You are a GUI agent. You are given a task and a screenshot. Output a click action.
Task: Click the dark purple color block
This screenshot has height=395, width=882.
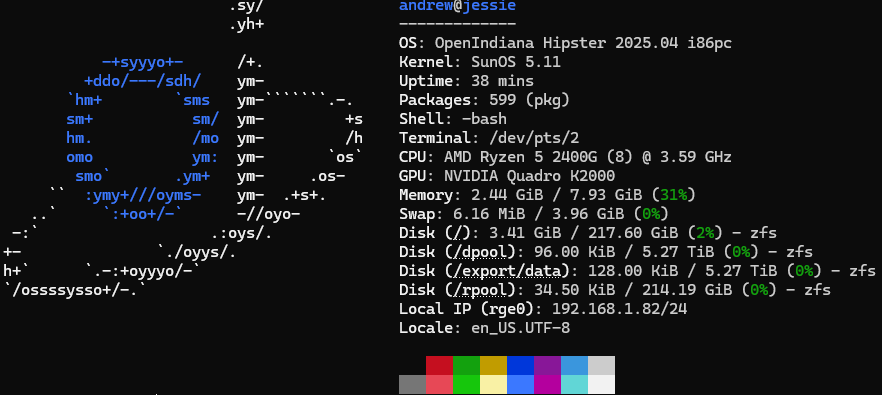[x=547, y=365]
